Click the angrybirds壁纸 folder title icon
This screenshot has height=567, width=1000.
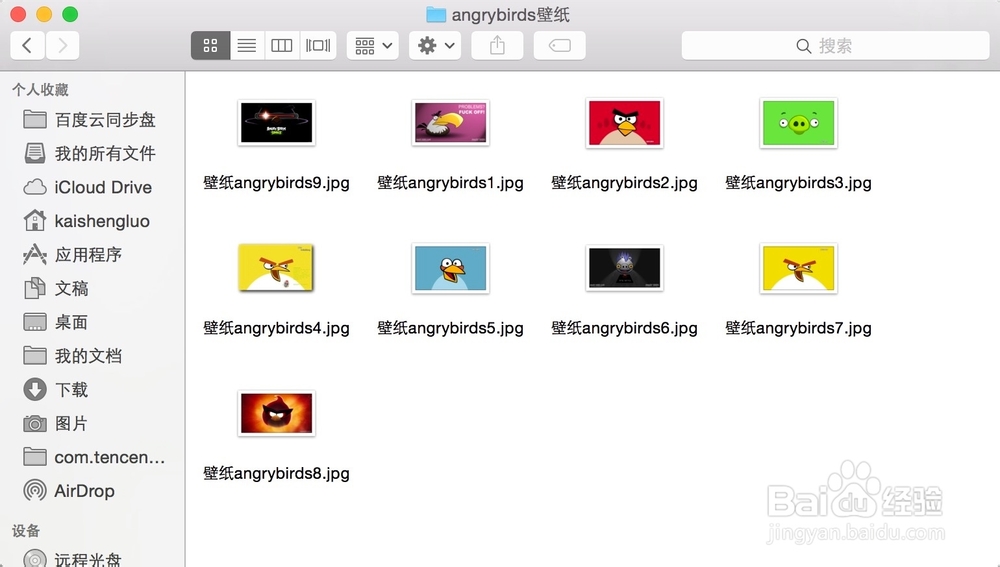[436, 14]
